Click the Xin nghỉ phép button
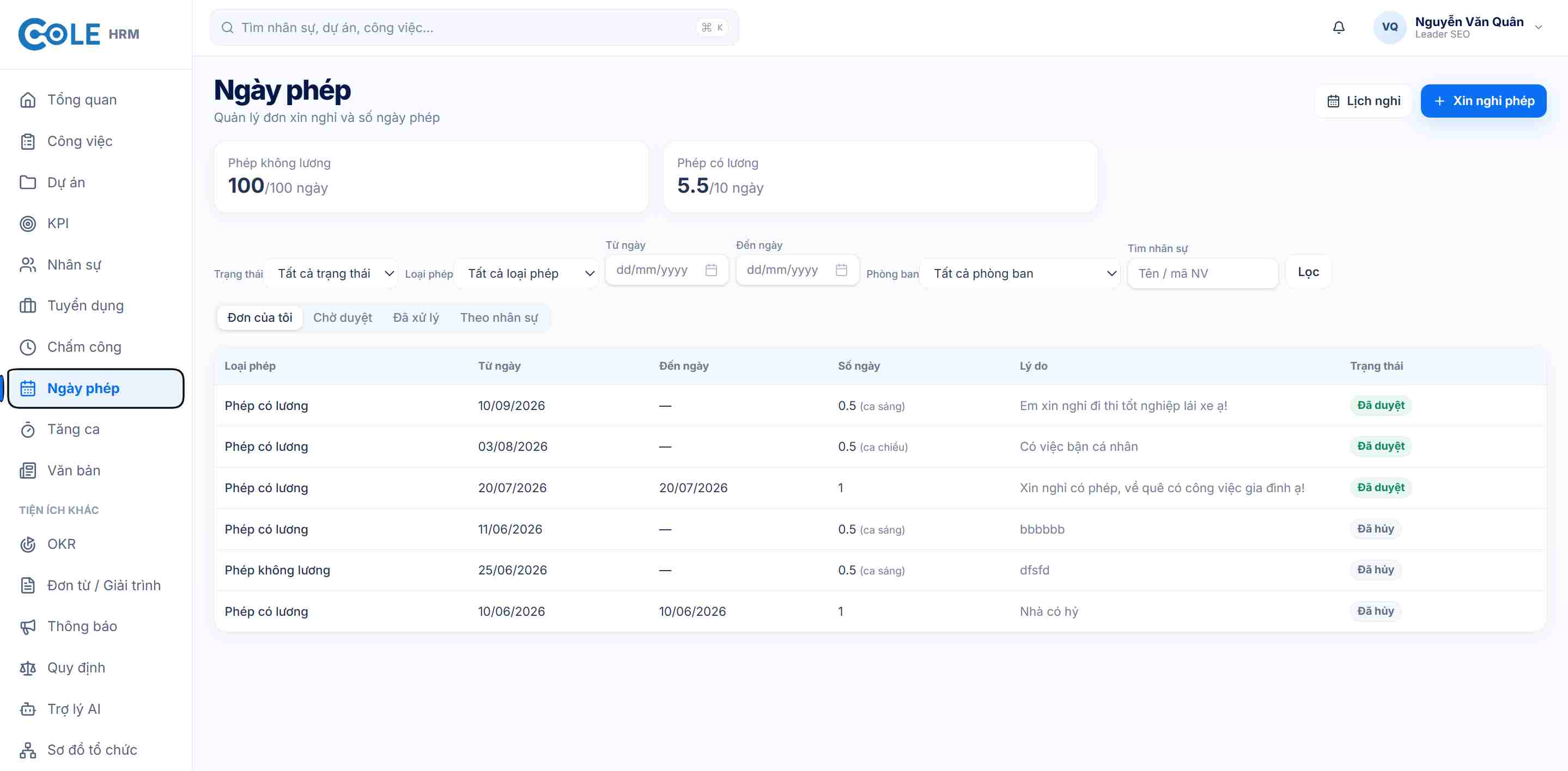1568x771 pixels. pos(1484,101)
